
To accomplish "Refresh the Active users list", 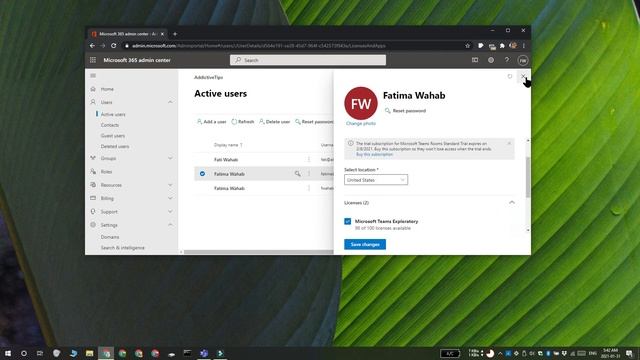I will point(243,122).
